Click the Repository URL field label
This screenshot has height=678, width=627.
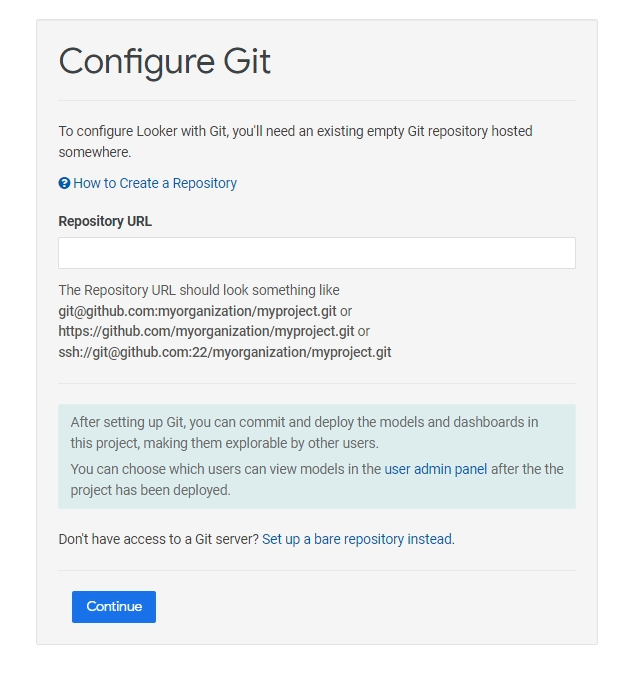click(x=105, y=221)
